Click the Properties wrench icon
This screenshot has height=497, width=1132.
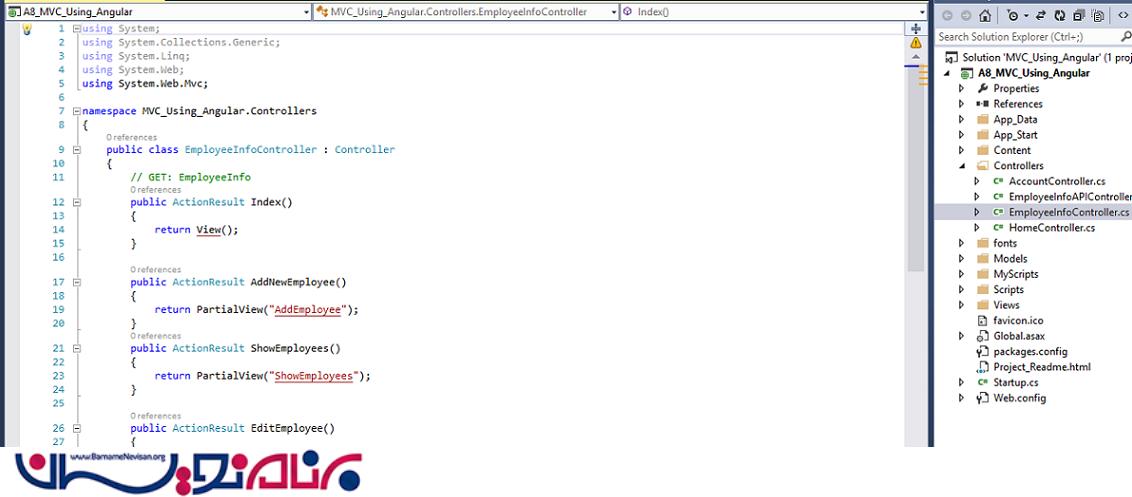point(982,88)
